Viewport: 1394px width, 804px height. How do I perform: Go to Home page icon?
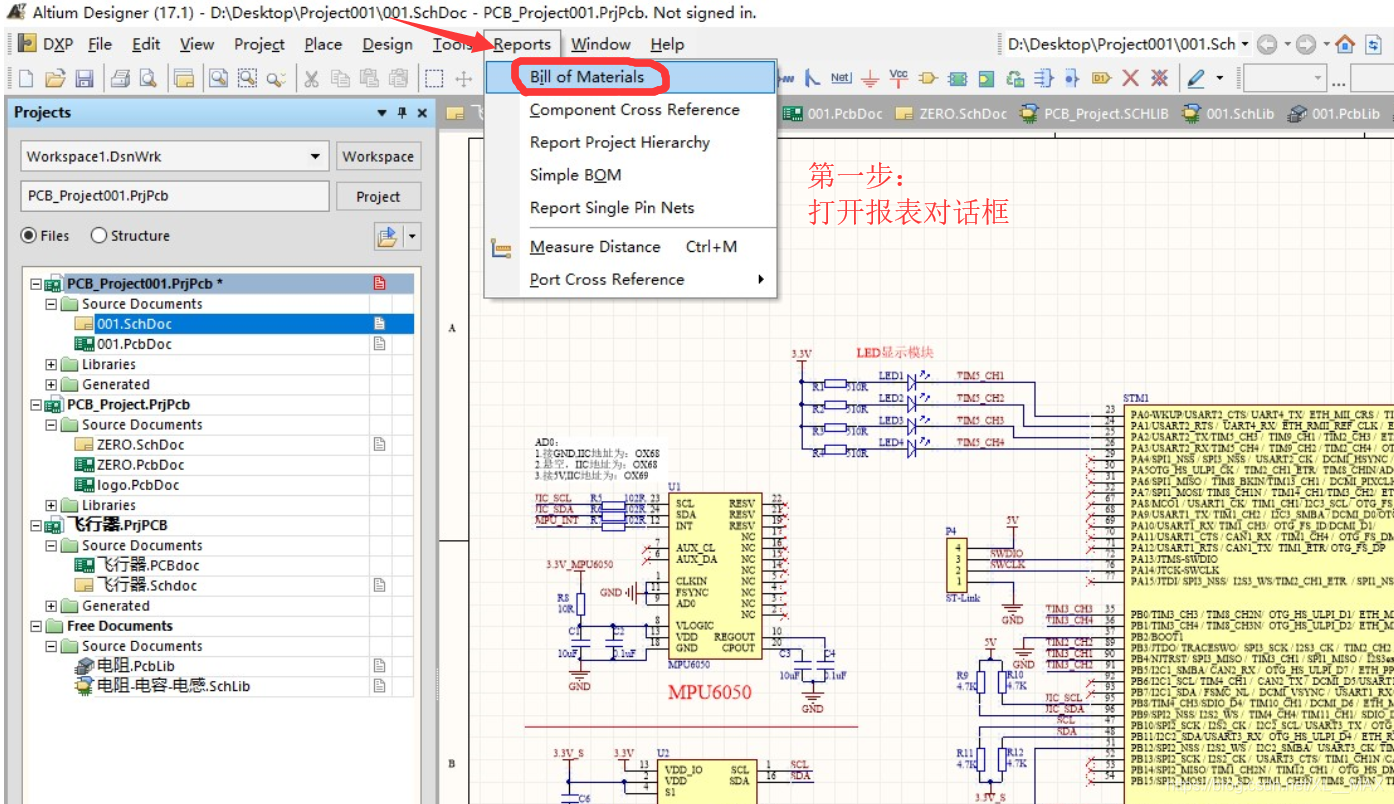1345,44
